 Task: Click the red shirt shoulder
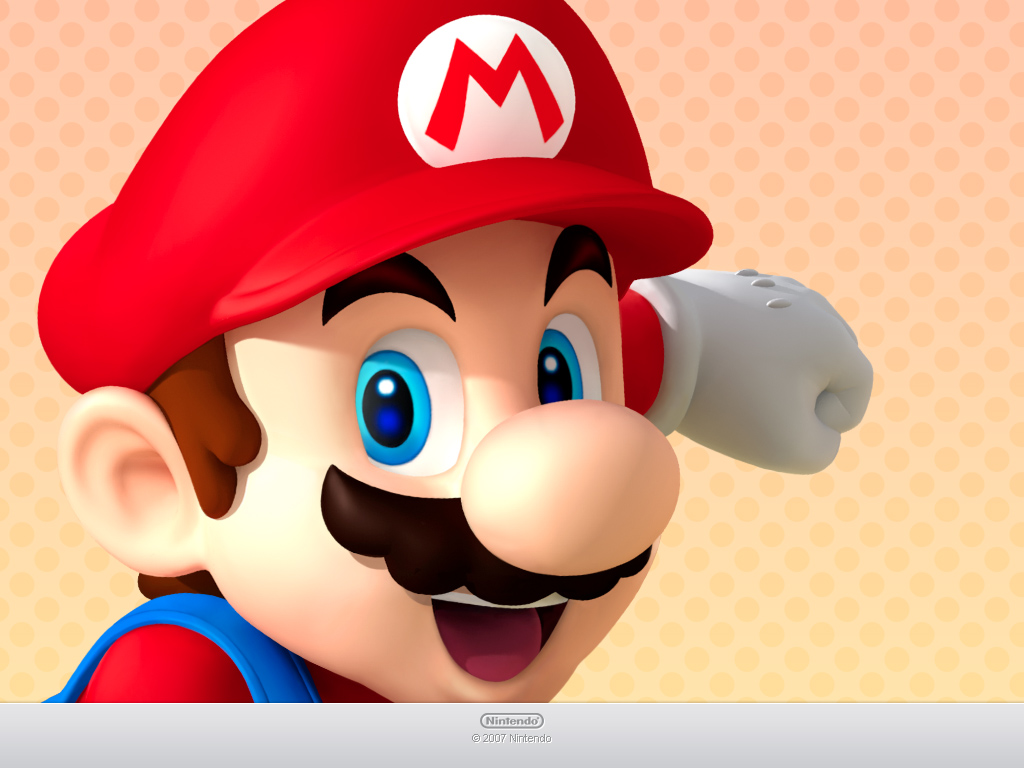tap(170, 670)
